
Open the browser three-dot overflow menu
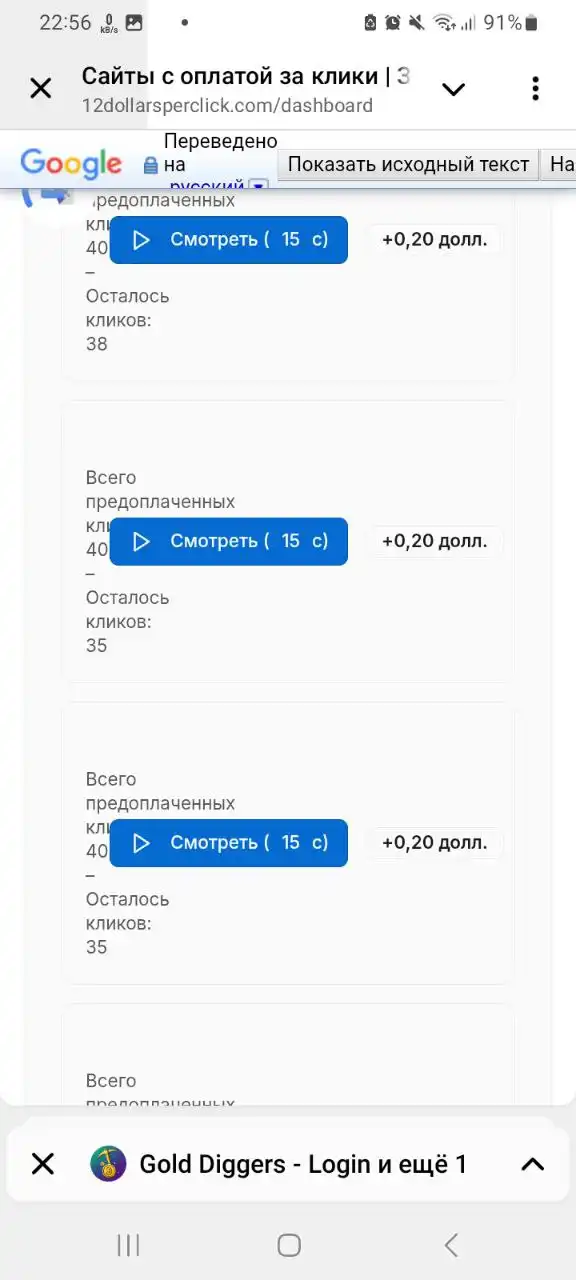click(x=536, y=88)
